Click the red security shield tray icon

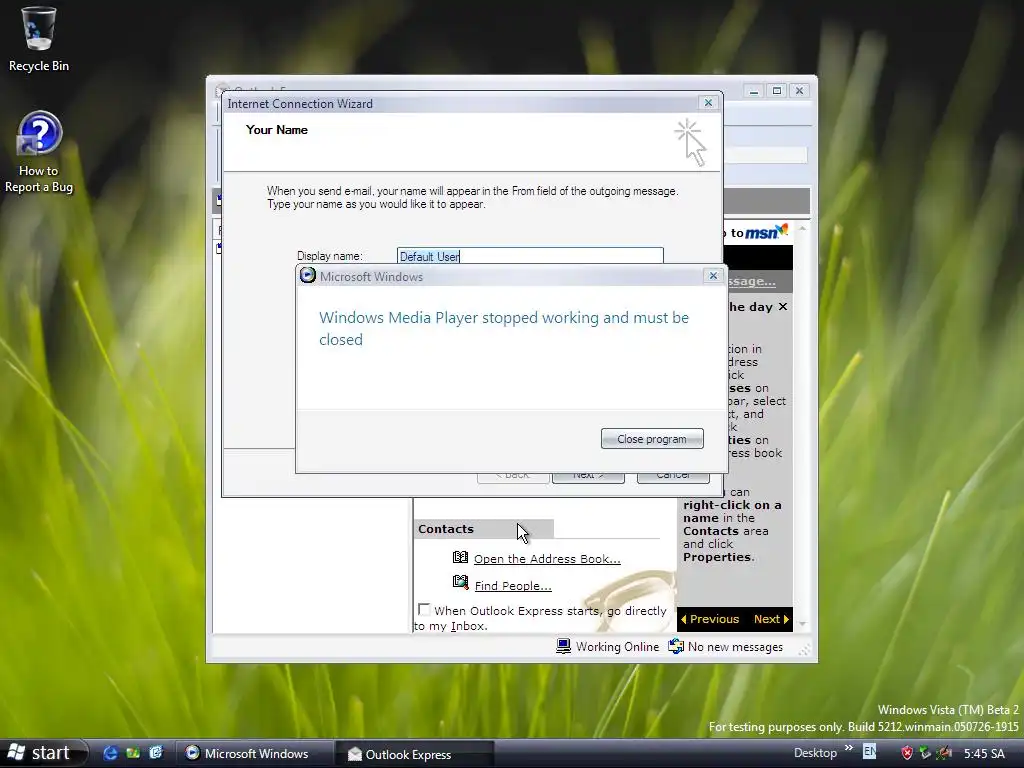pos(907,753)
